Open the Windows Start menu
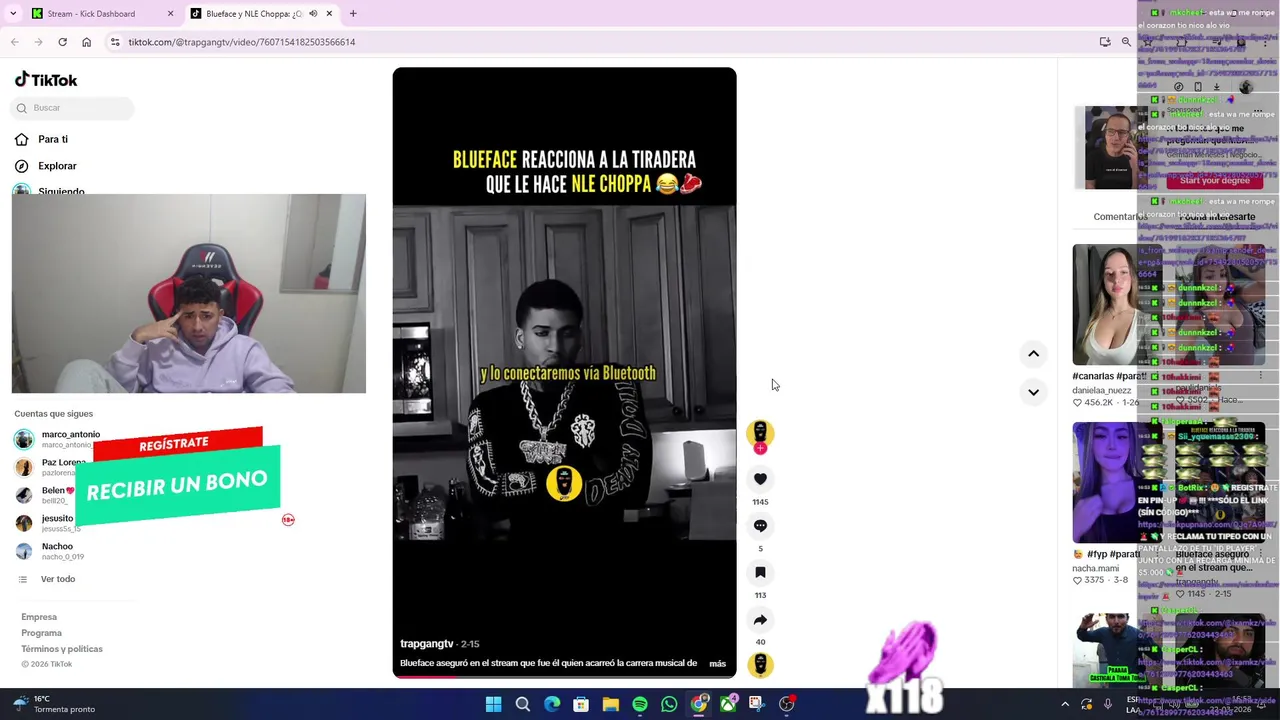 [x=493, y=704]
